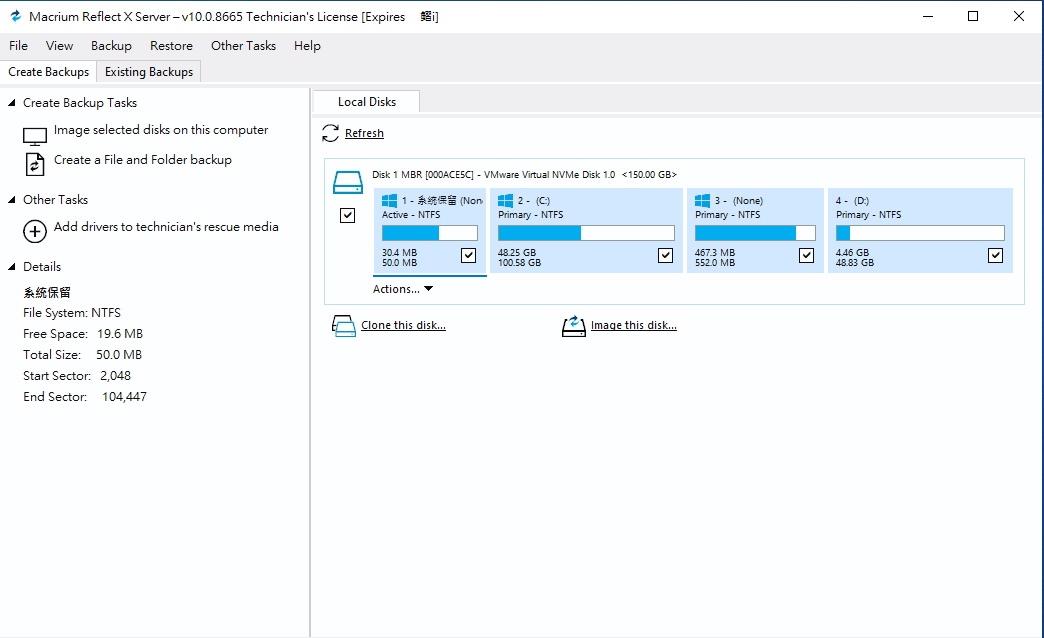
Task: Uncheck the C: partition checkbox
Action: [x=666, y=255]
